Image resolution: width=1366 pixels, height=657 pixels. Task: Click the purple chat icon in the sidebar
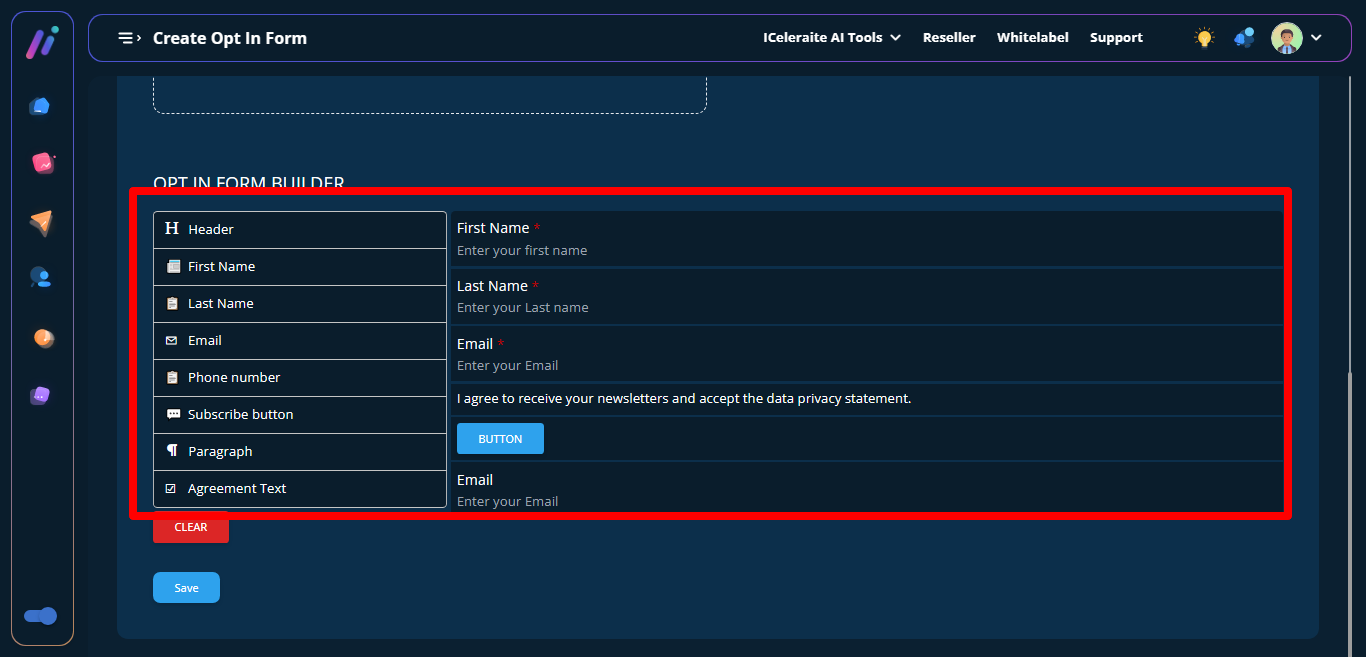point(40,395)
